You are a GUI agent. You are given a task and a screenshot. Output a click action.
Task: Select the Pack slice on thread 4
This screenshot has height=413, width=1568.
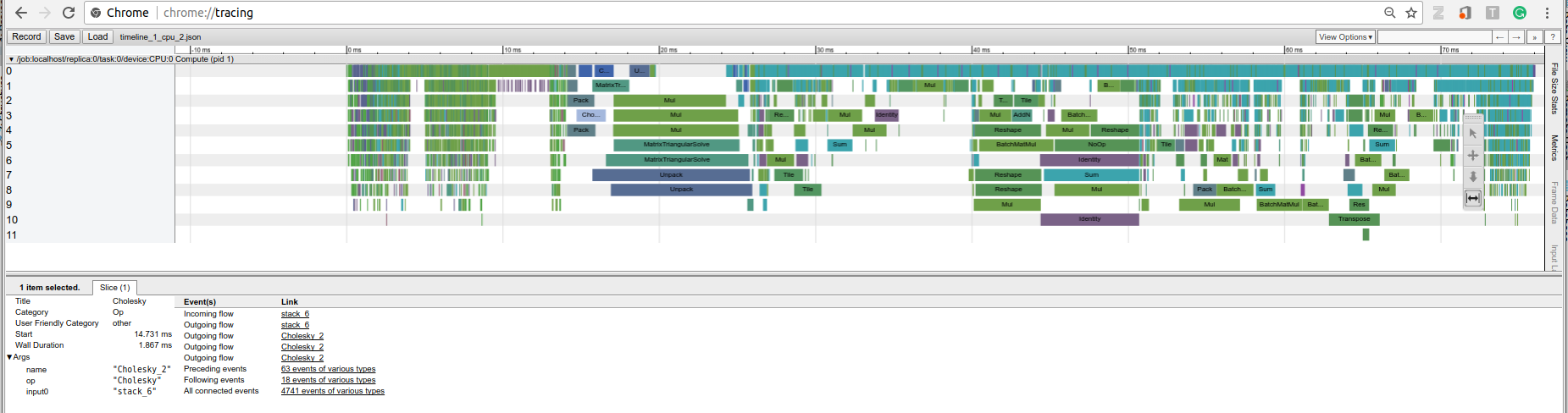pos(580,130)
